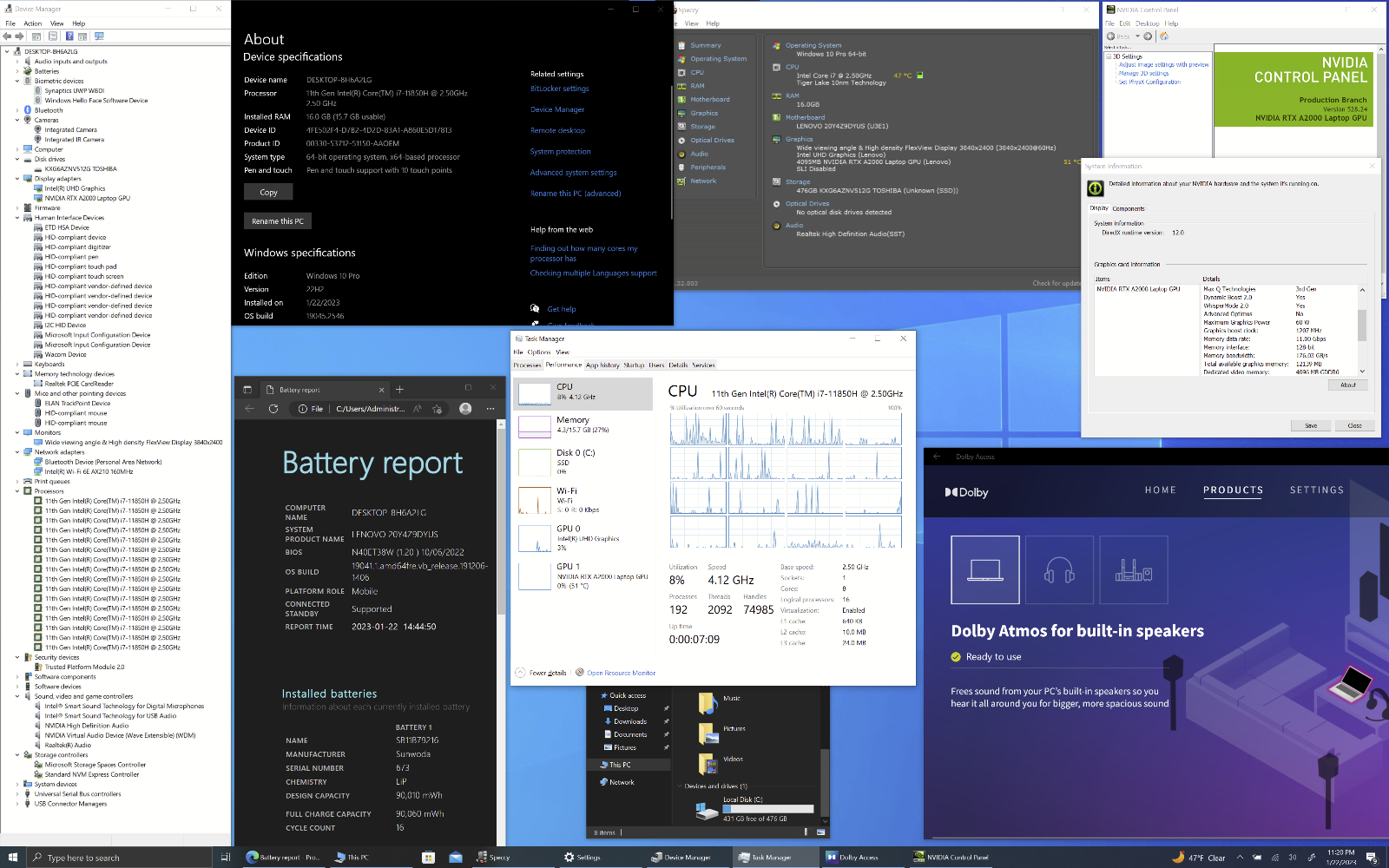Screen dimensions: 1389x868
Task: Select headphones product icon in Dolby
Action: tap(1059, 569)
